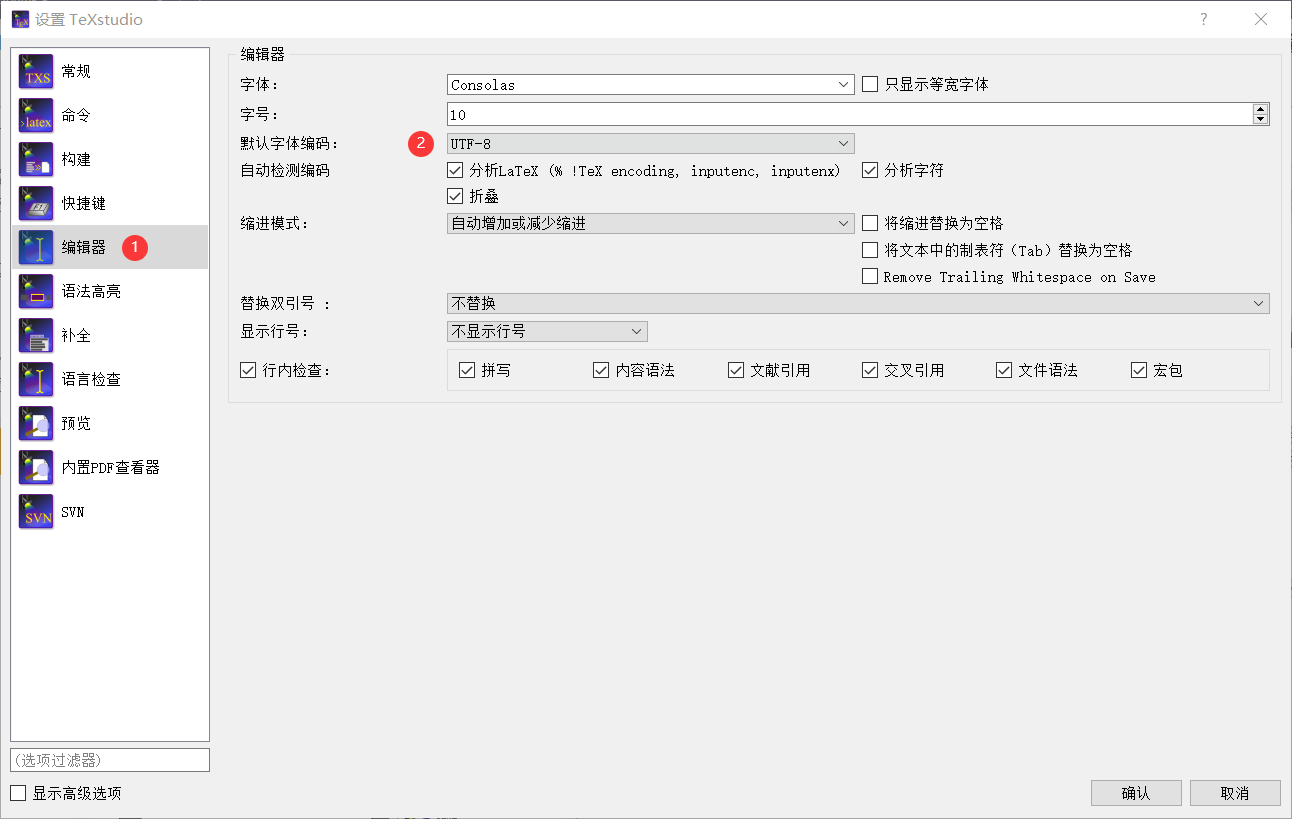Click the 快捷键 keyboard icon
Image resolution: width=1292 pixels, height=819 pixels.
[x=36, y=204]
